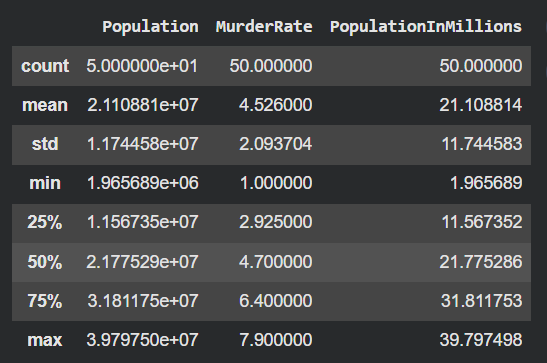
Task: Click the 25% population 1.156735e+07
Action: click(x=143, y=222)
